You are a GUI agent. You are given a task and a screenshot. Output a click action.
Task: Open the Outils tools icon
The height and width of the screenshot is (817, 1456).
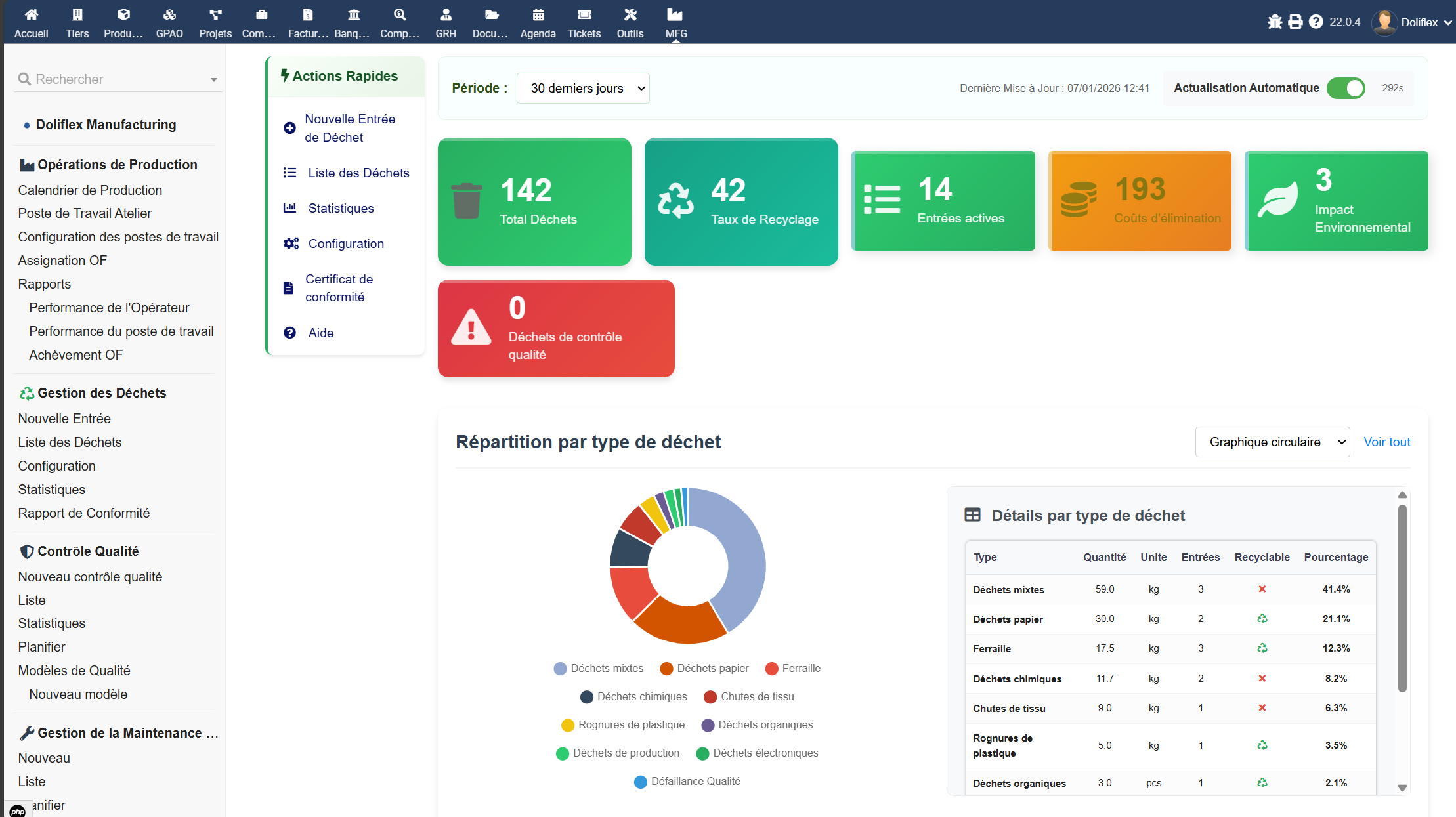[x=630, y=14]
